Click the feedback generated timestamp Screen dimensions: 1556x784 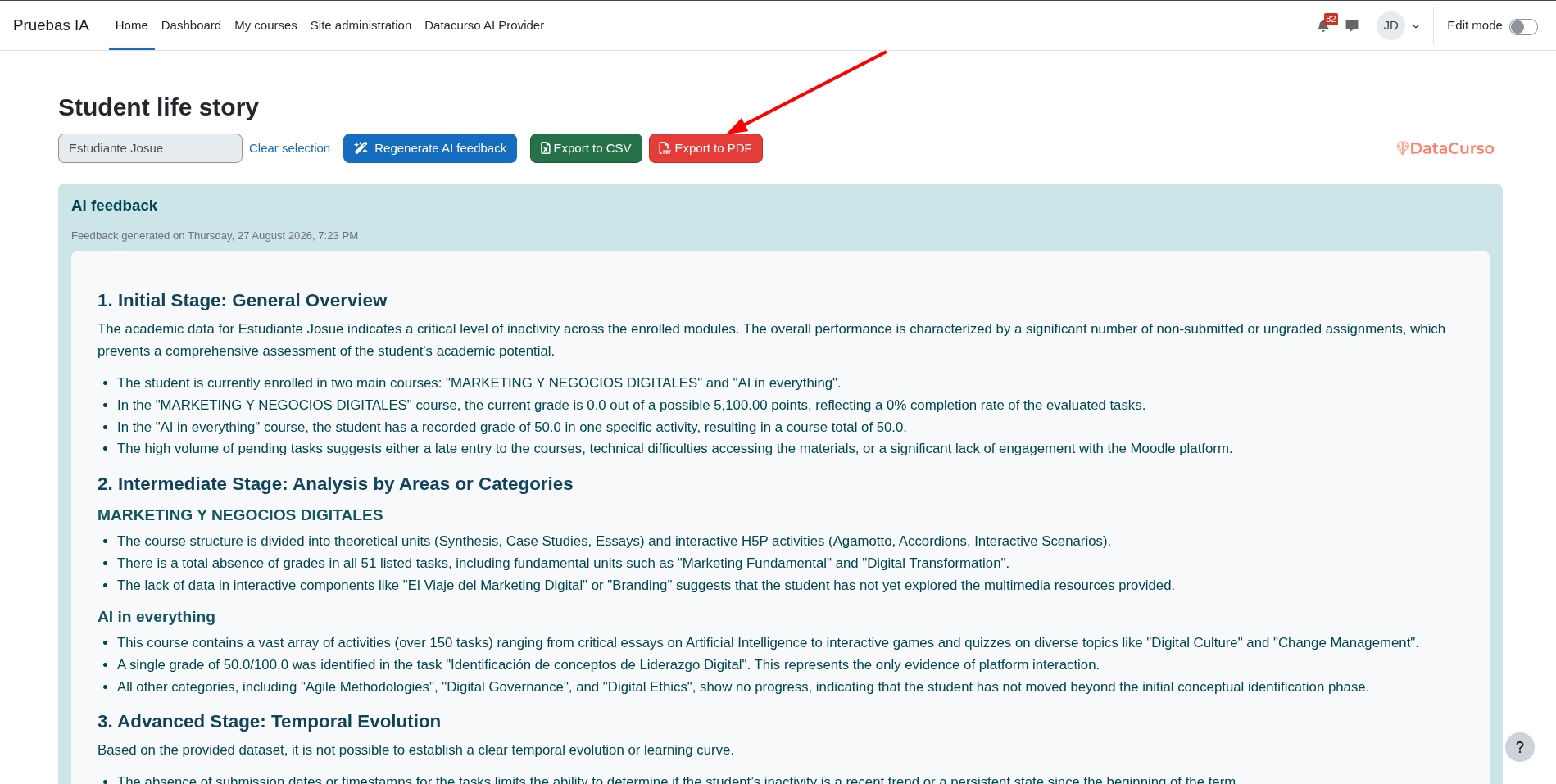pyautogui.click(x=215, y=236)
